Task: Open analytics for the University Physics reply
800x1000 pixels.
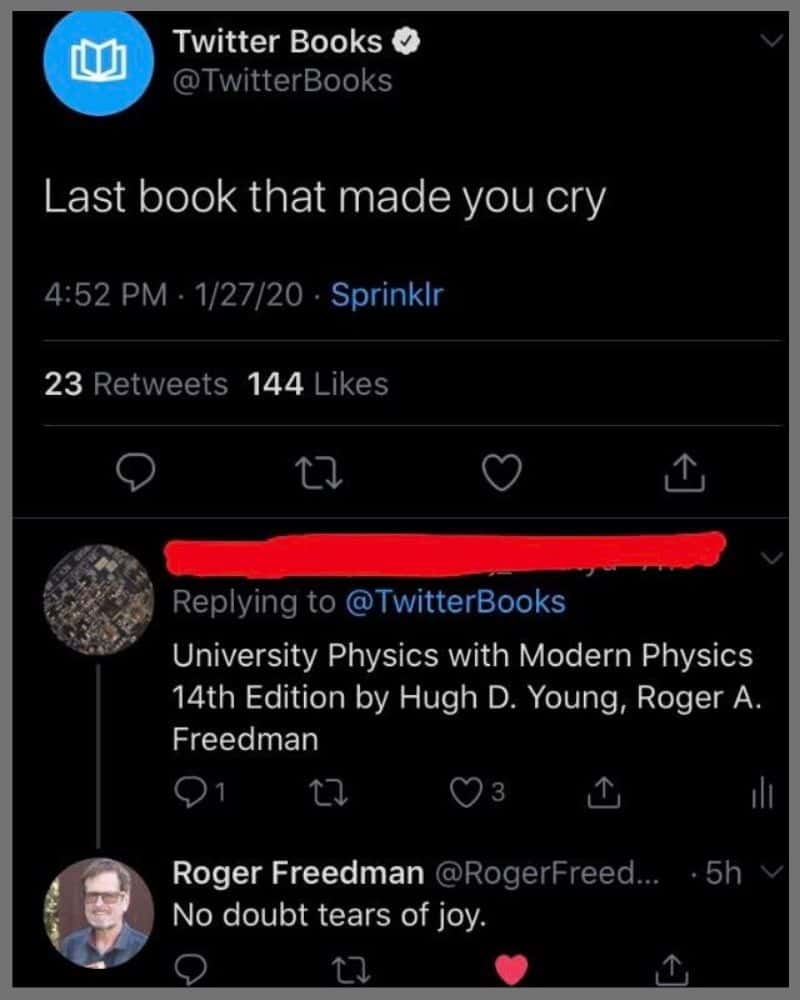Action: (760, 794)
